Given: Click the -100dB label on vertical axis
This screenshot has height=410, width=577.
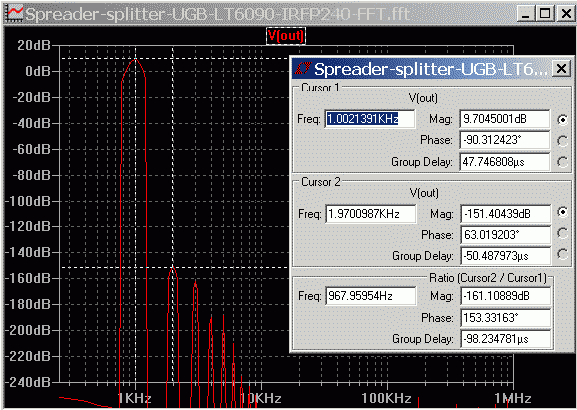Looking at the screenshot, I should click(x=28, y=201).
